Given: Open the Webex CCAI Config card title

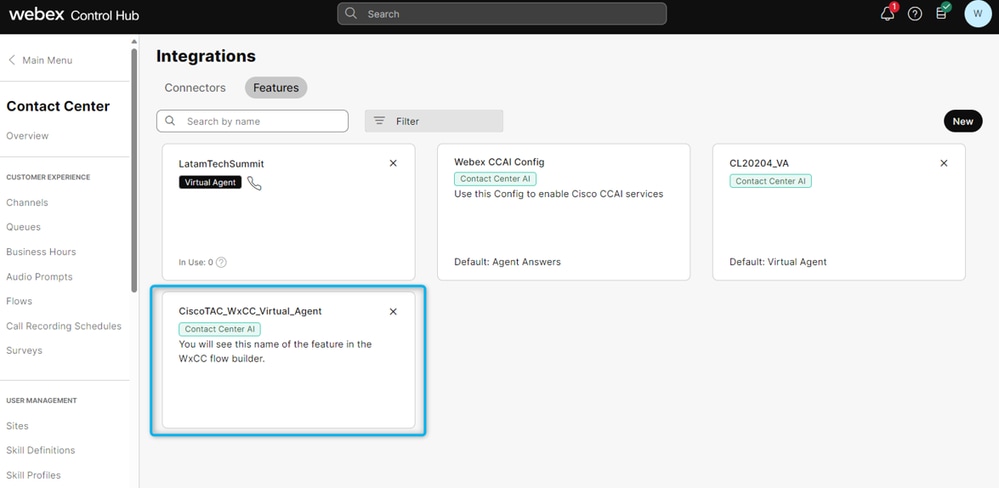Looking at the screenshot, I should tap(500, 162).
